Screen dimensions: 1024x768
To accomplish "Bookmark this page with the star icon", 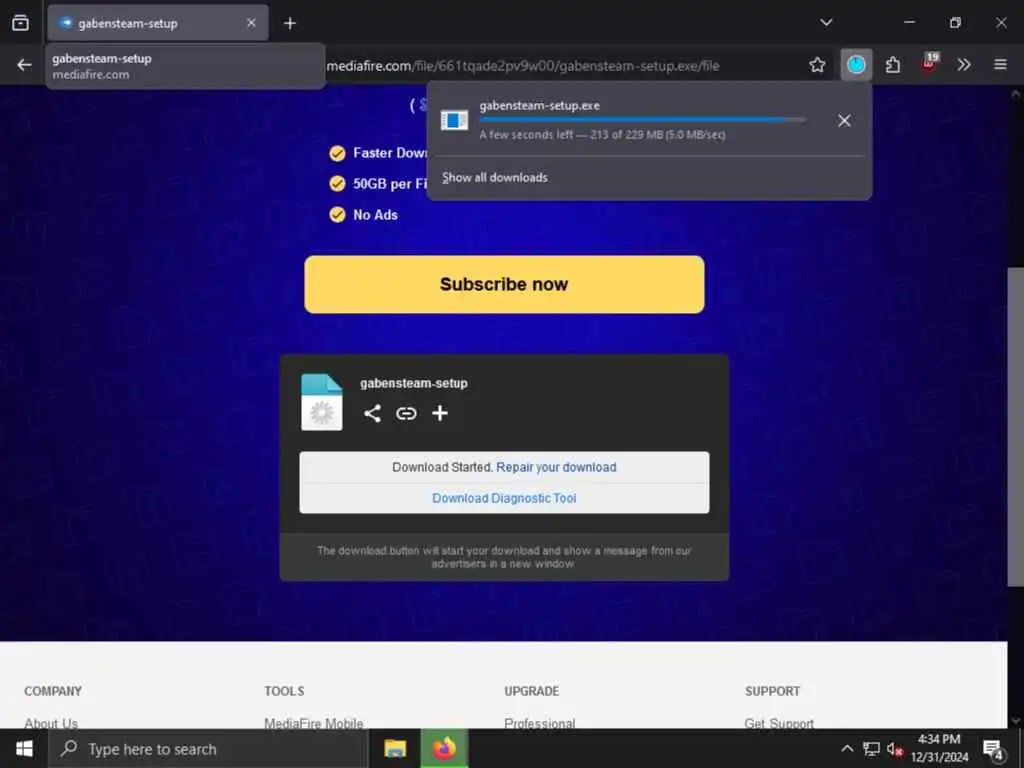I will pos(817,65).
